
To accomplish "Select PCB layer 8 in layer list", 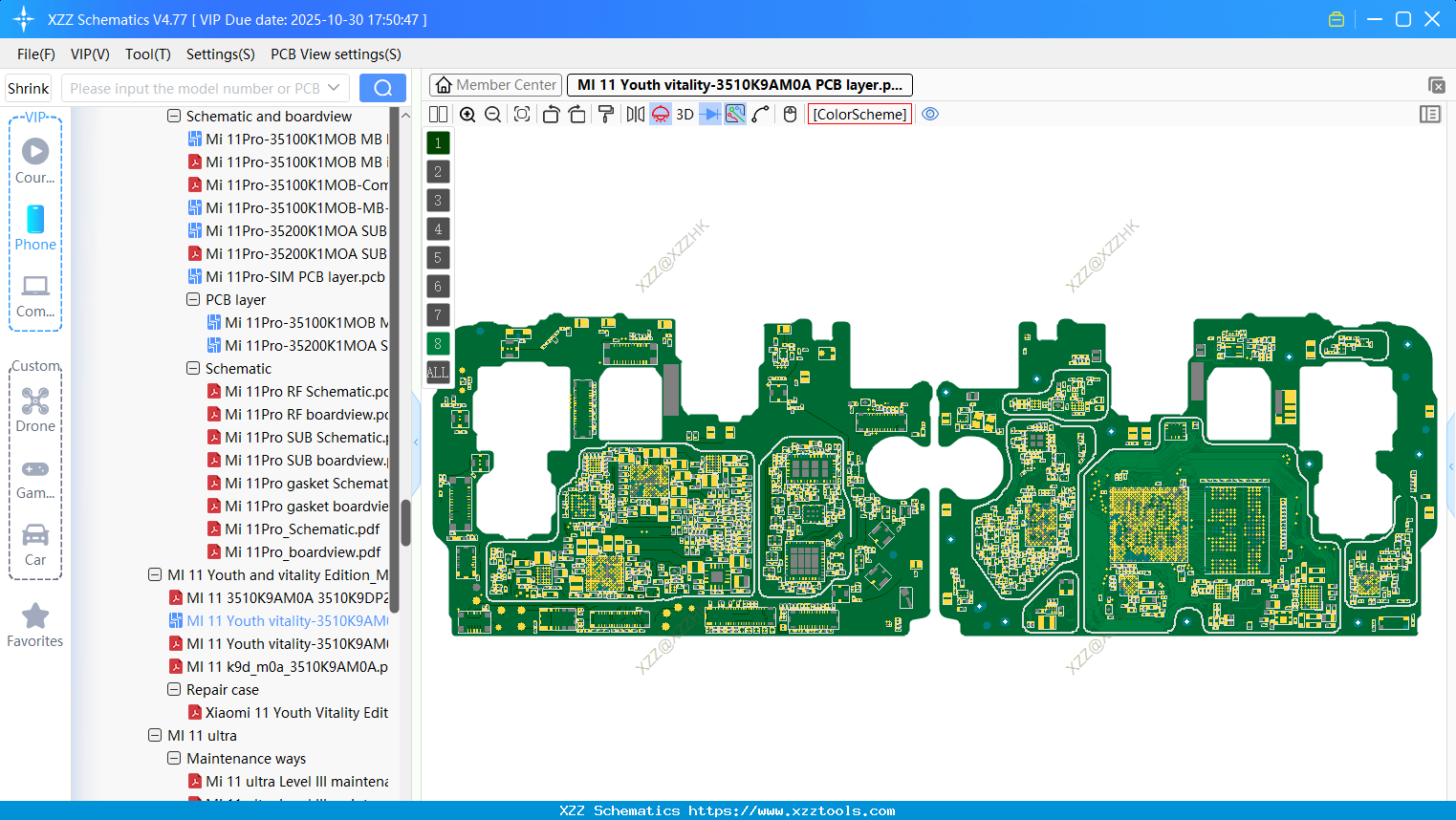I will tap(437, 343).
